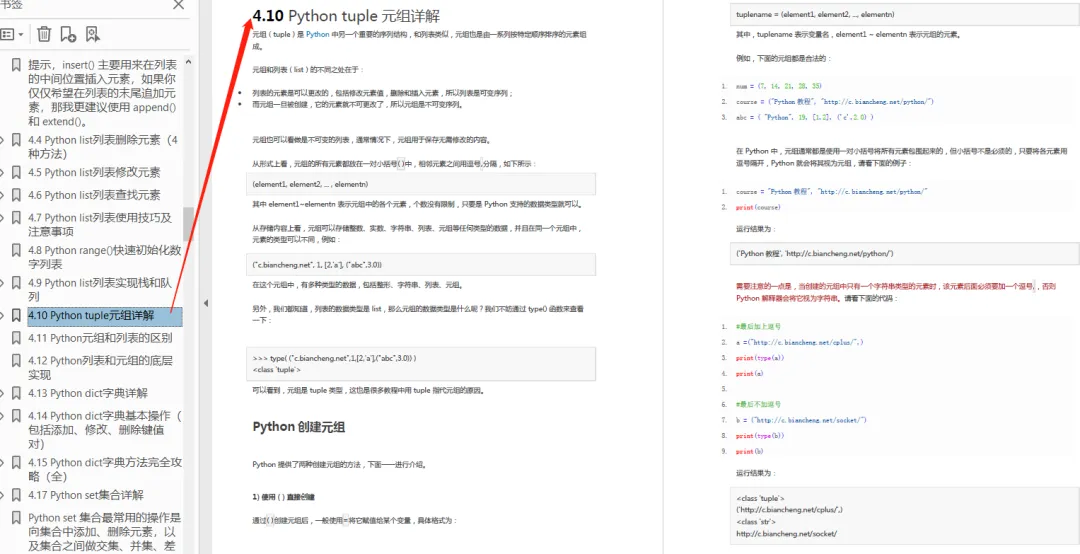Open bookmark 4.13 Python dict字典详解
1080x554 pixels.
(x=88, y=393)
